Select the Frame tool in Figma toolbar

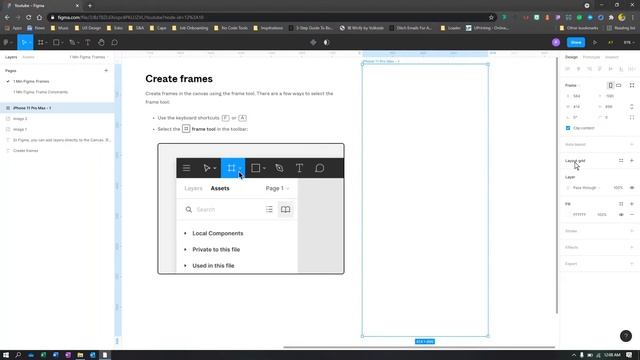tap(40, 42)
